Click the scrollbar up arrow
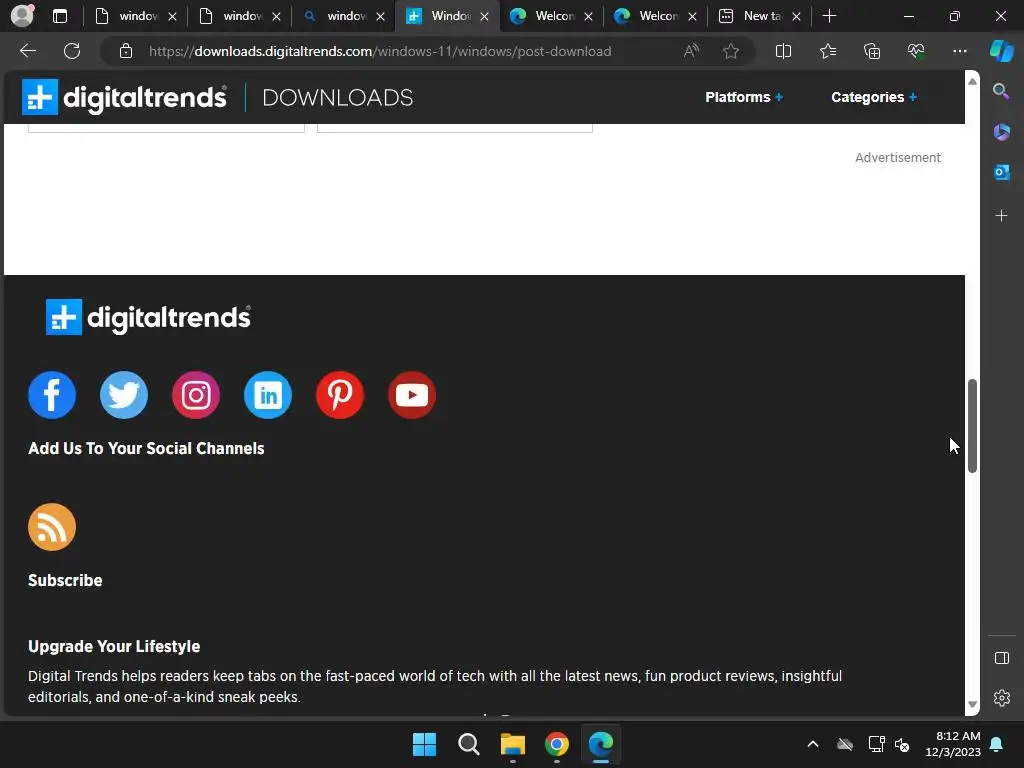This screenshot has height=768, width=1024. (x=972, y=82)
